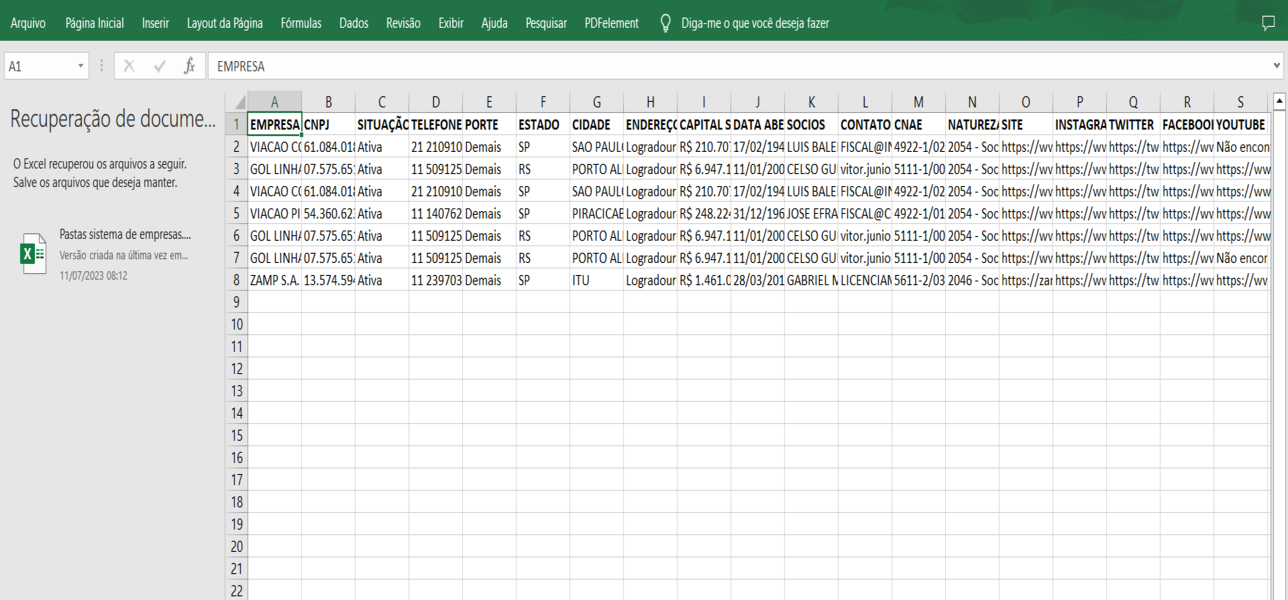Click the GABRIEL M sócios cell
Viewport: 1288px width, 600px height.
coord(811,280)
